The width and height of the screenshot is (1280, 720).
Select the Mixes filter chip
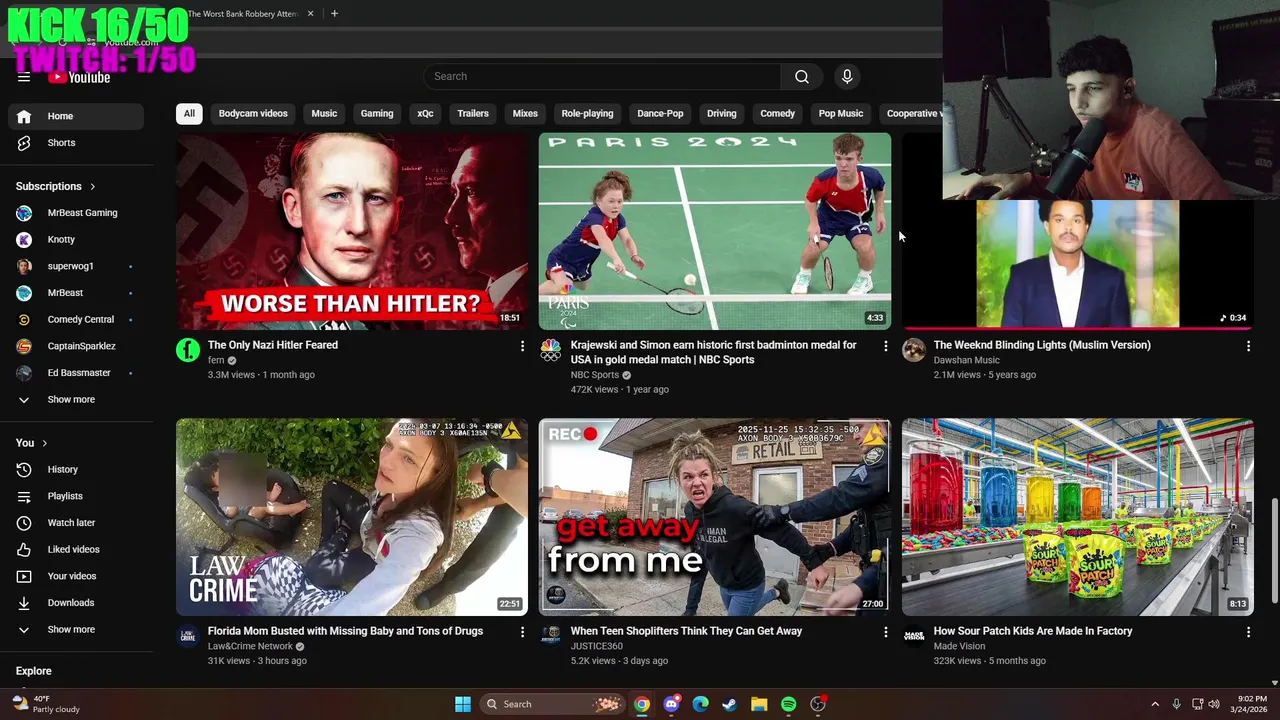pos(525,114)
